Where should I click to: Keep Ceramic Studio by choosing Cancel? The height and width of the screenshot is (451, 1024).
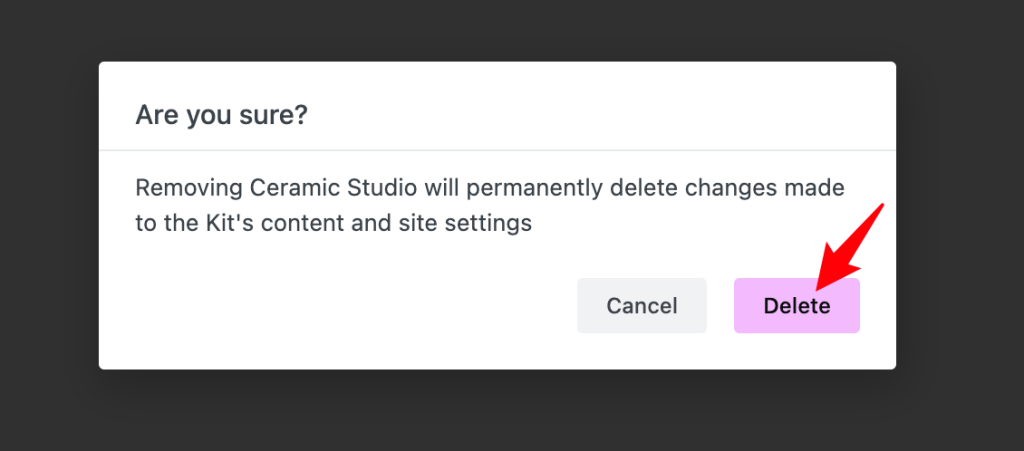[x=642, y=305]
